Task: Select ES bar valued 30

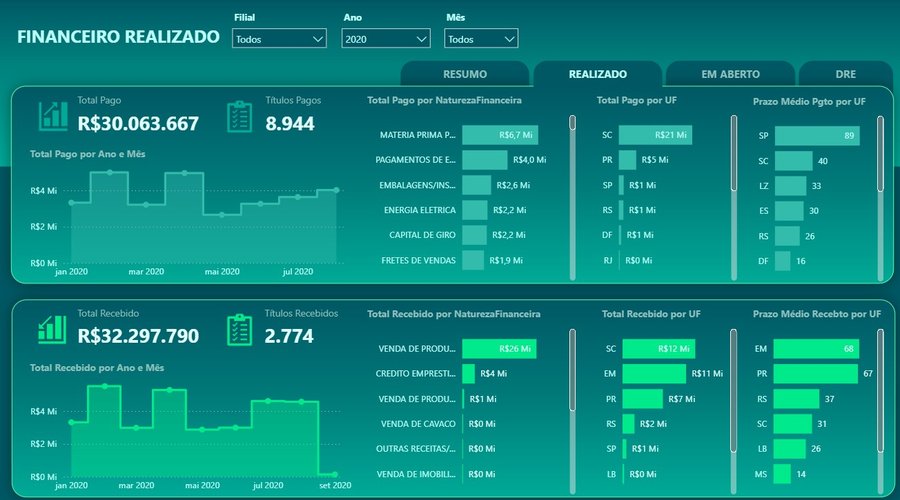Action: (789, 211)
